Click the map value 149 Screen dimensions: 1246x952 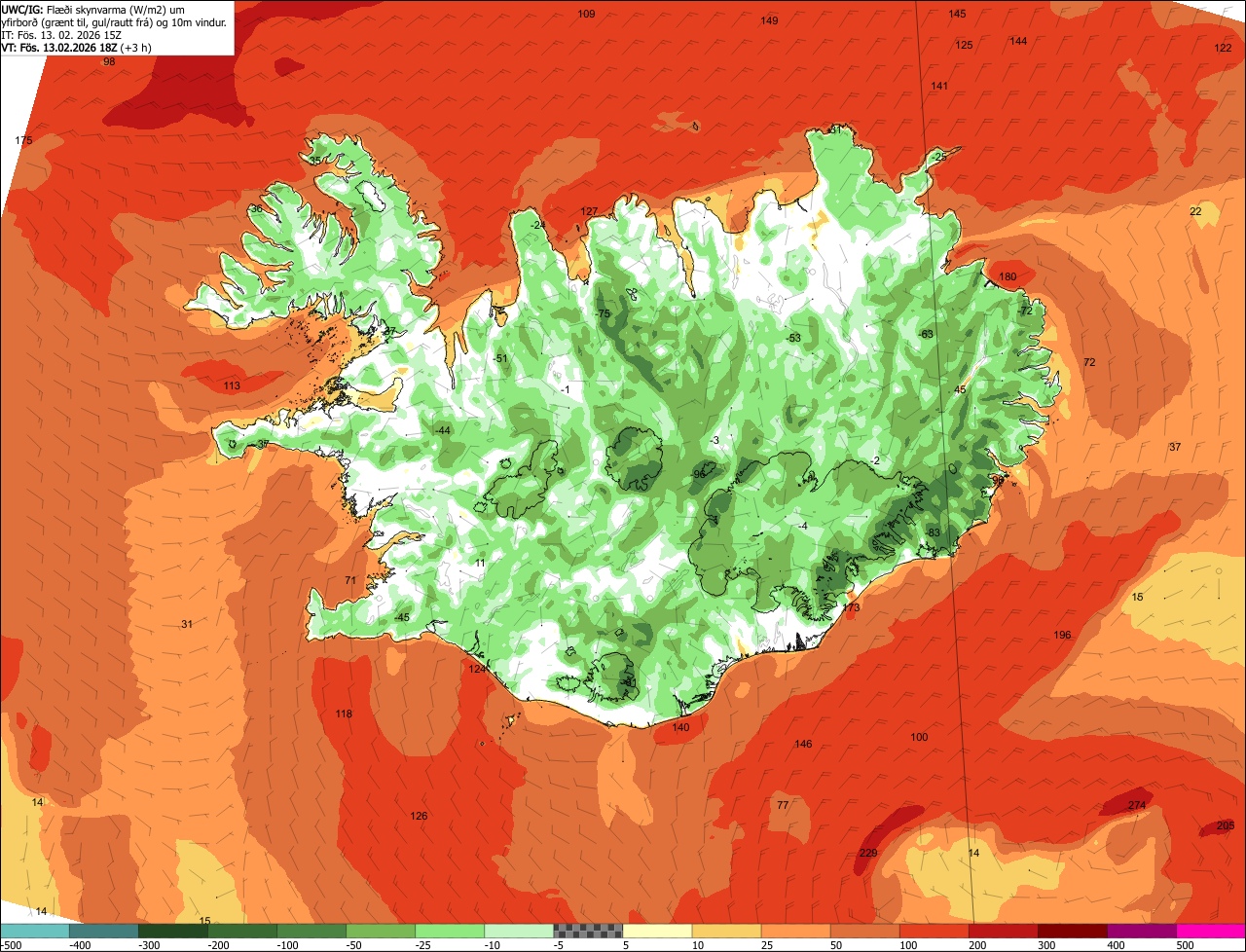[x=769, y=20]
